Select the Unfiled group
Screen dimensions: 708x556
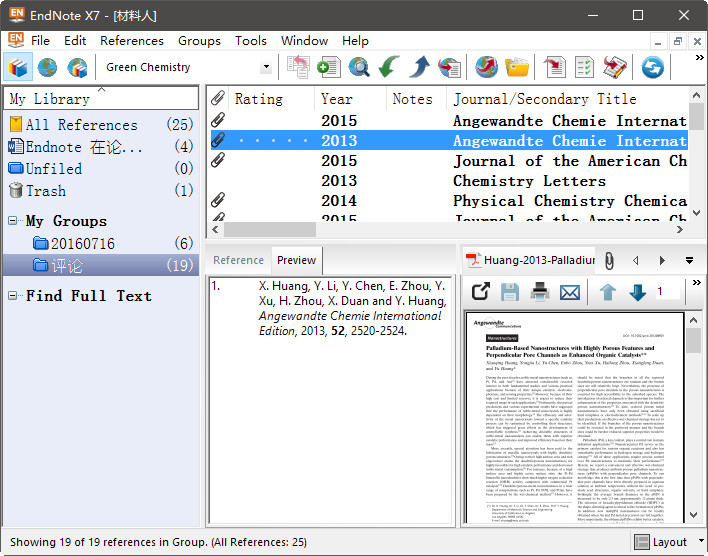click(x=101, y=168)
